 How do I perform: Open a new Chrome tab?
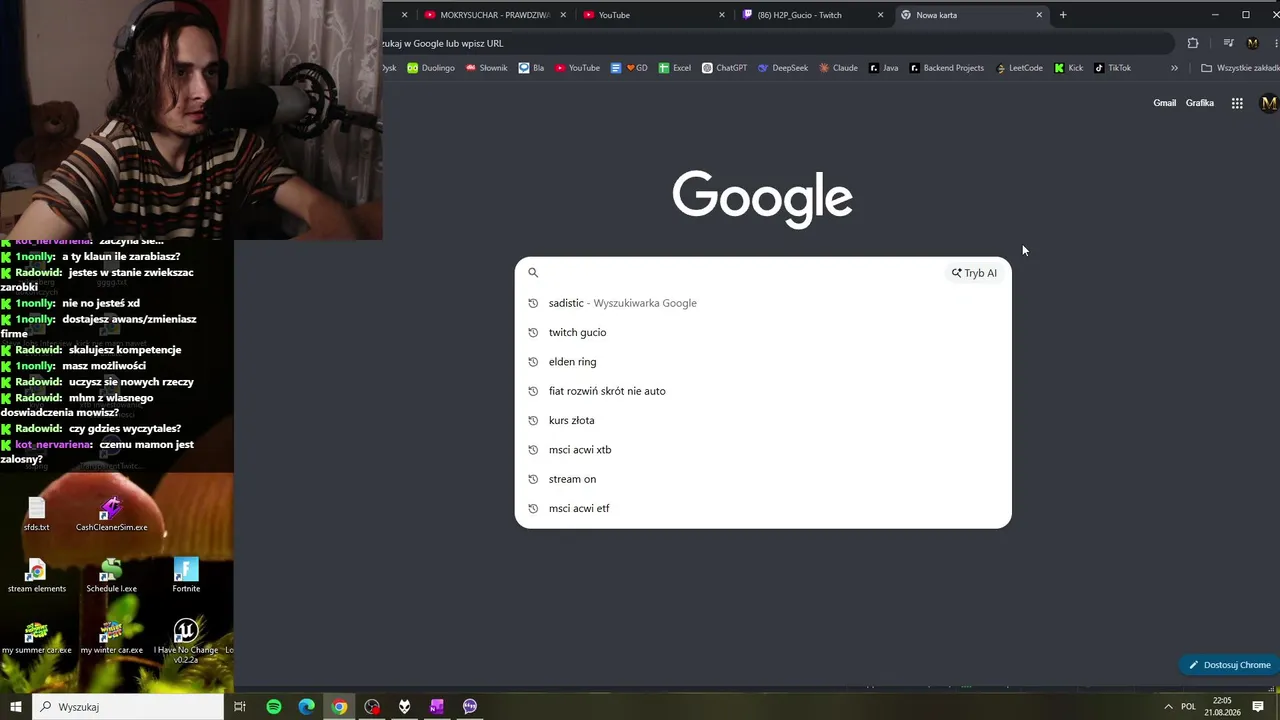pyautogui.click(x=1063, y=15)
